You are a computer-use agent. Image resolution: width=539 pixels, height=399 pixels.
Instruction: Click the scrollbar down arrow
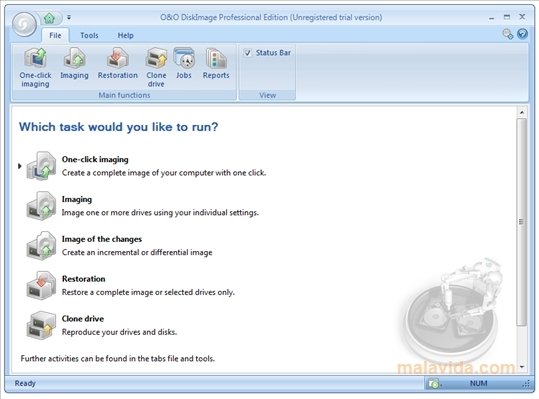(522, 367)
